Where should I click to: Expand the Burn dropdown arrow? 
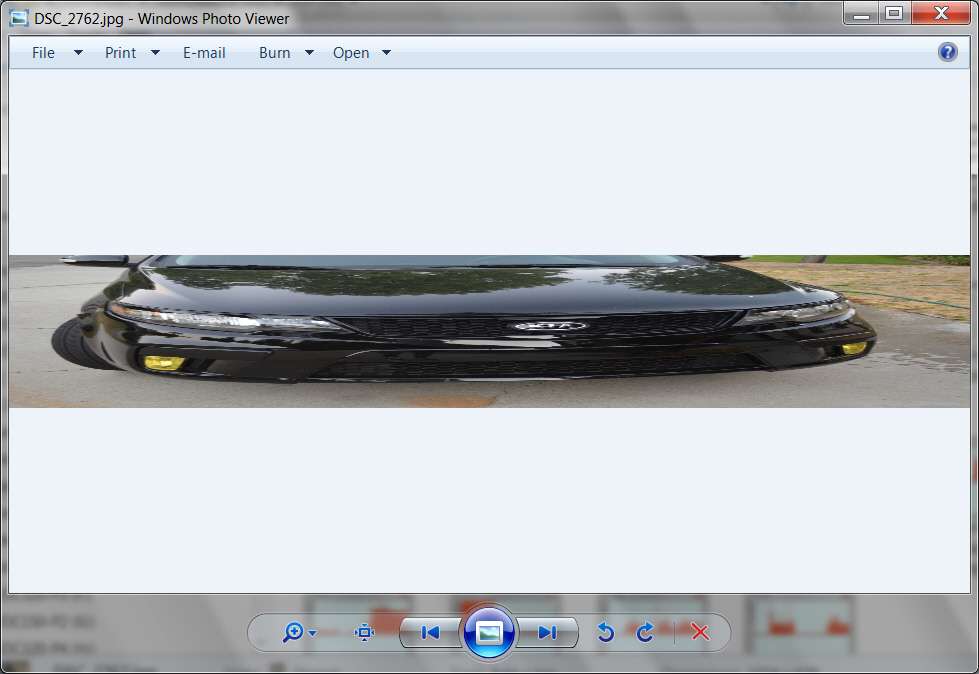click(x=309, y=53)
